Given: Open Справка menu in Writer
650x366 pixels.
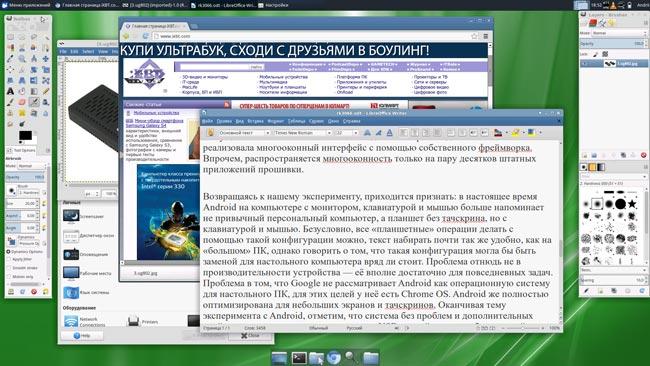Looking at the screenshot, I should click(352, 121).
